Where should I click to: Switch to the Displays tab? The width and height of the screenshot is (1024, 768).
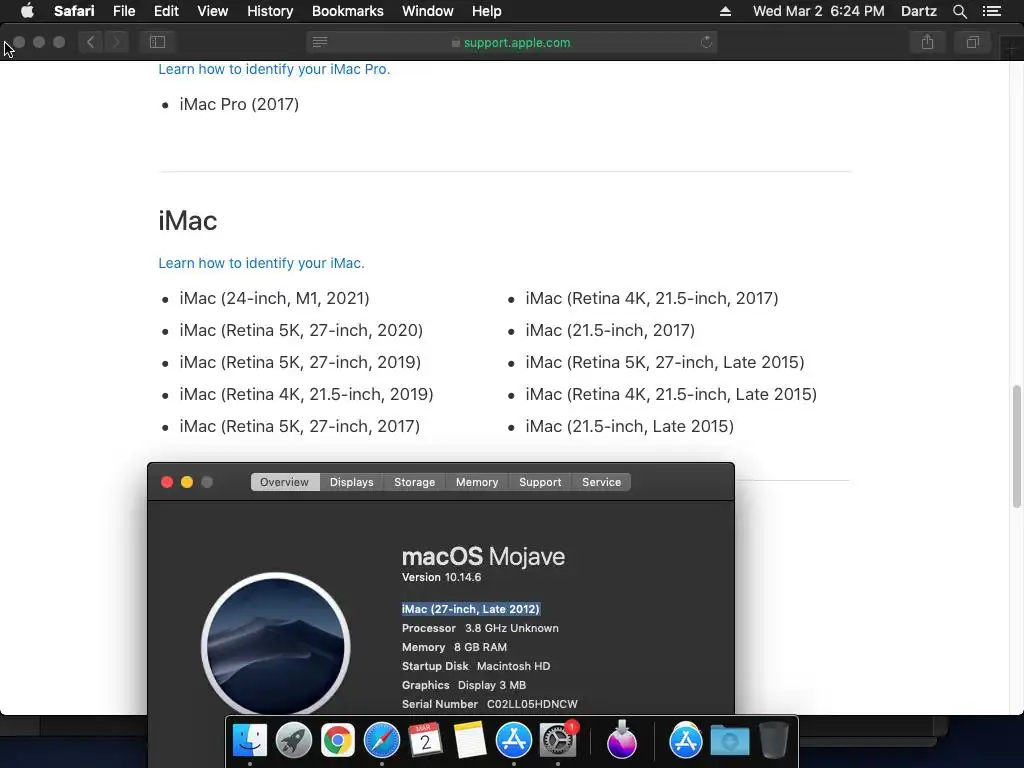point(351,482)
